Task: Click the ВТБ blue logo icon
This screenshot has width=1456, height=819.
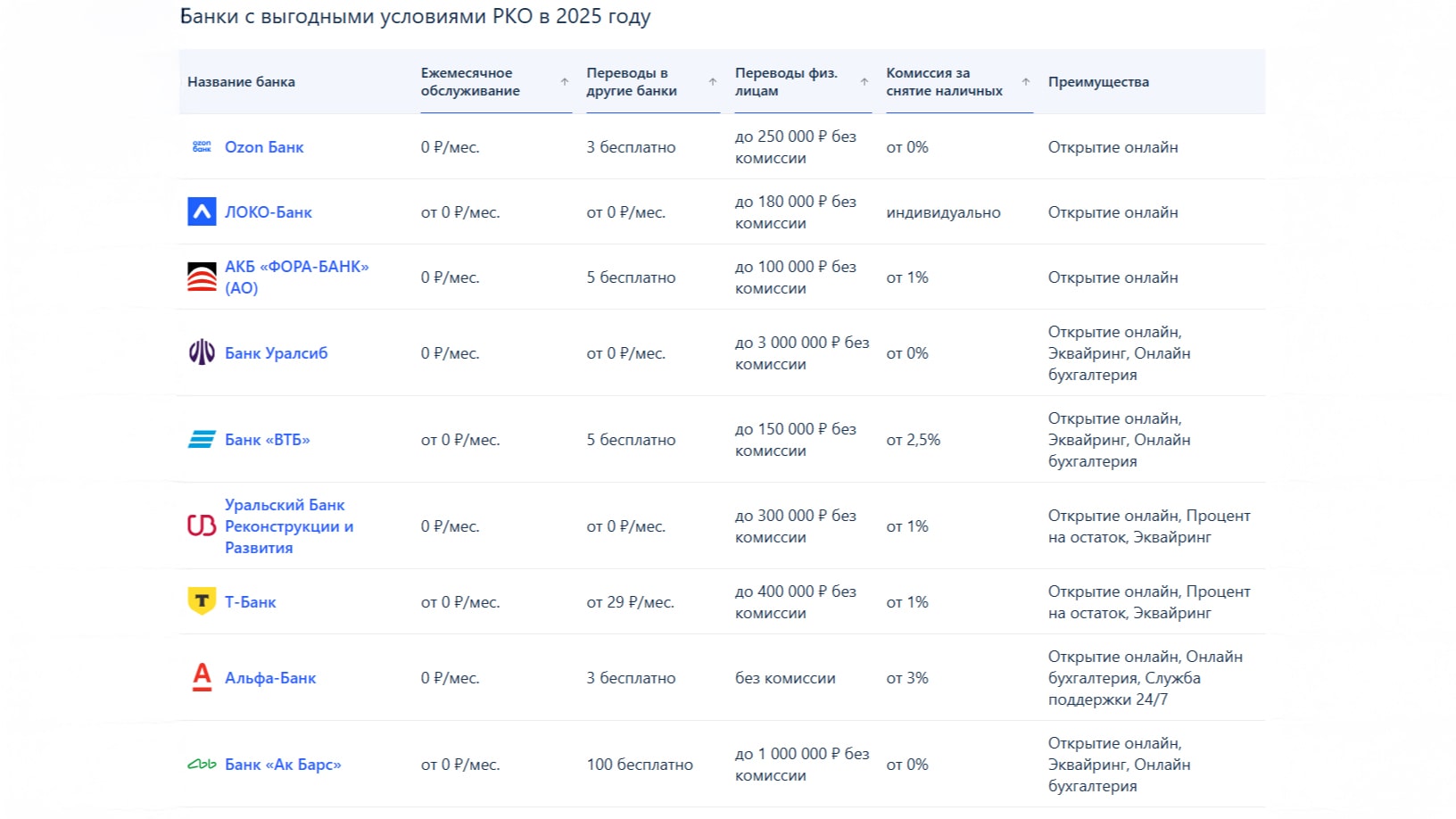Action: [202, 440]
